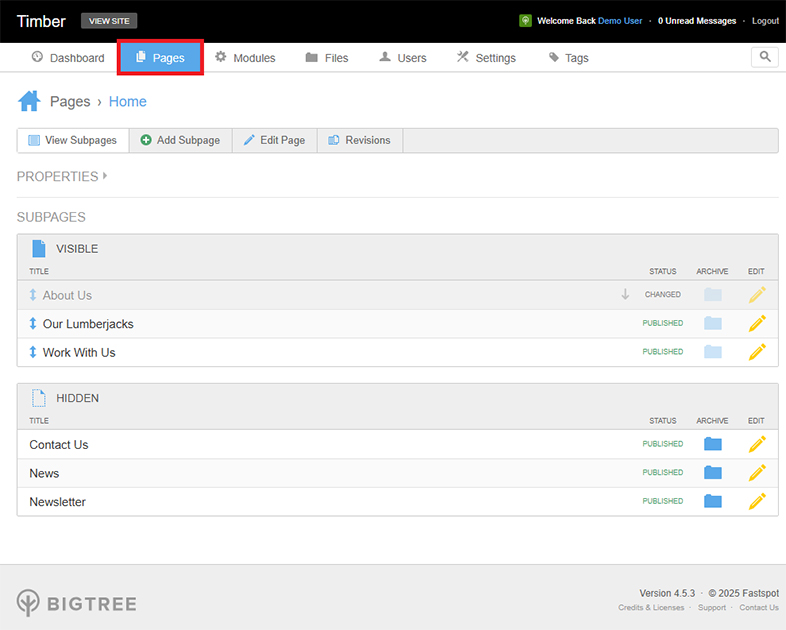Click the sort arrows beside Work With Us

33,352
